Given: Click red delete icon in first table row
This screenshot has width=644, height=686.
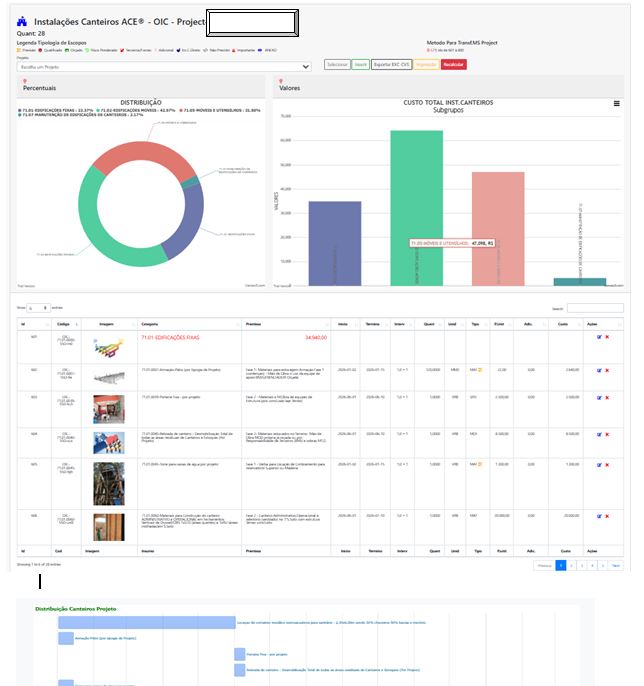Looking at the screenshot, I should click(x=607, y=337).
